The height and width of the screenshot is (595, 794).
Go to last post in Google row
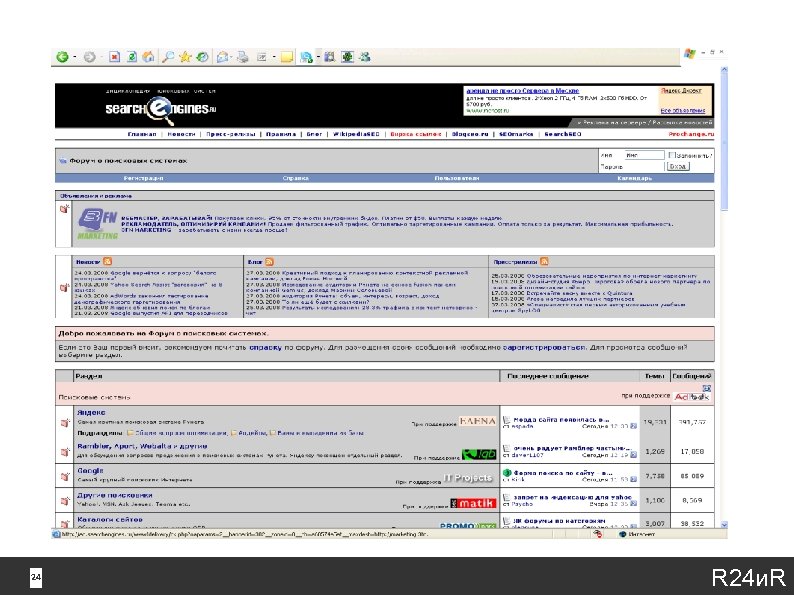[x=633, y=479]
